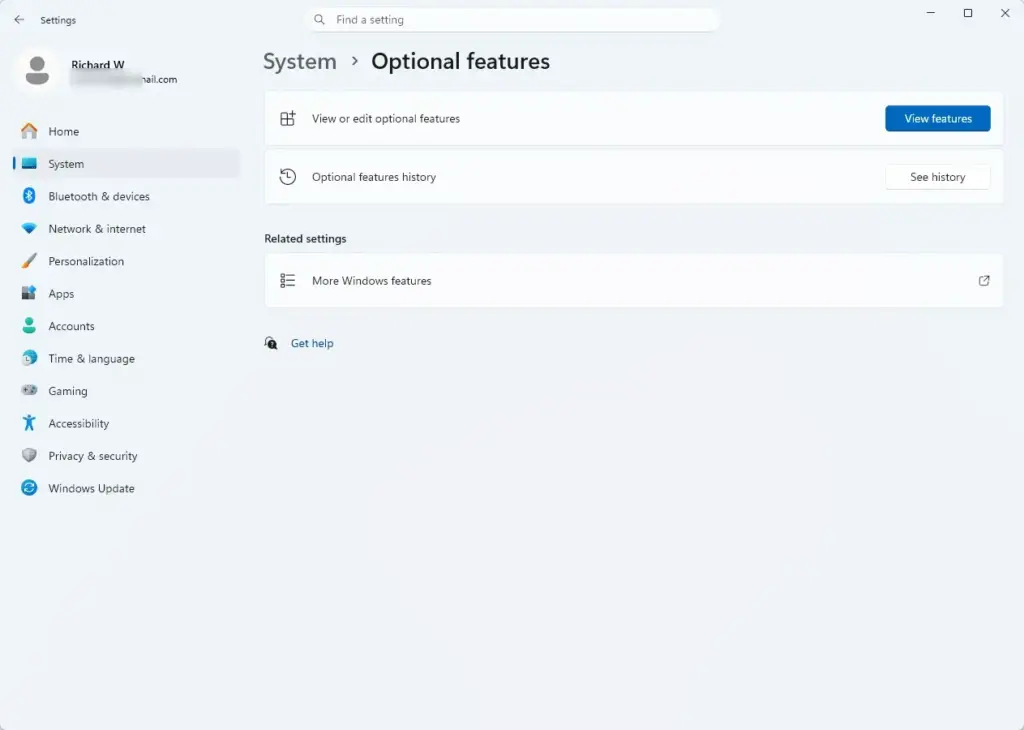Click Optional features history text
Screen dimensions: 1024x730
click(374, 177)
